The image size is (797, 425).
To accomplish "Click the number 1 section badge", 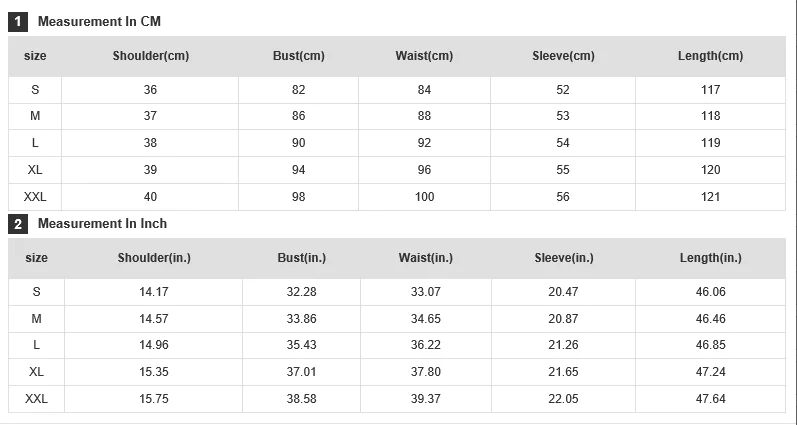I will (x=18, y=22).
